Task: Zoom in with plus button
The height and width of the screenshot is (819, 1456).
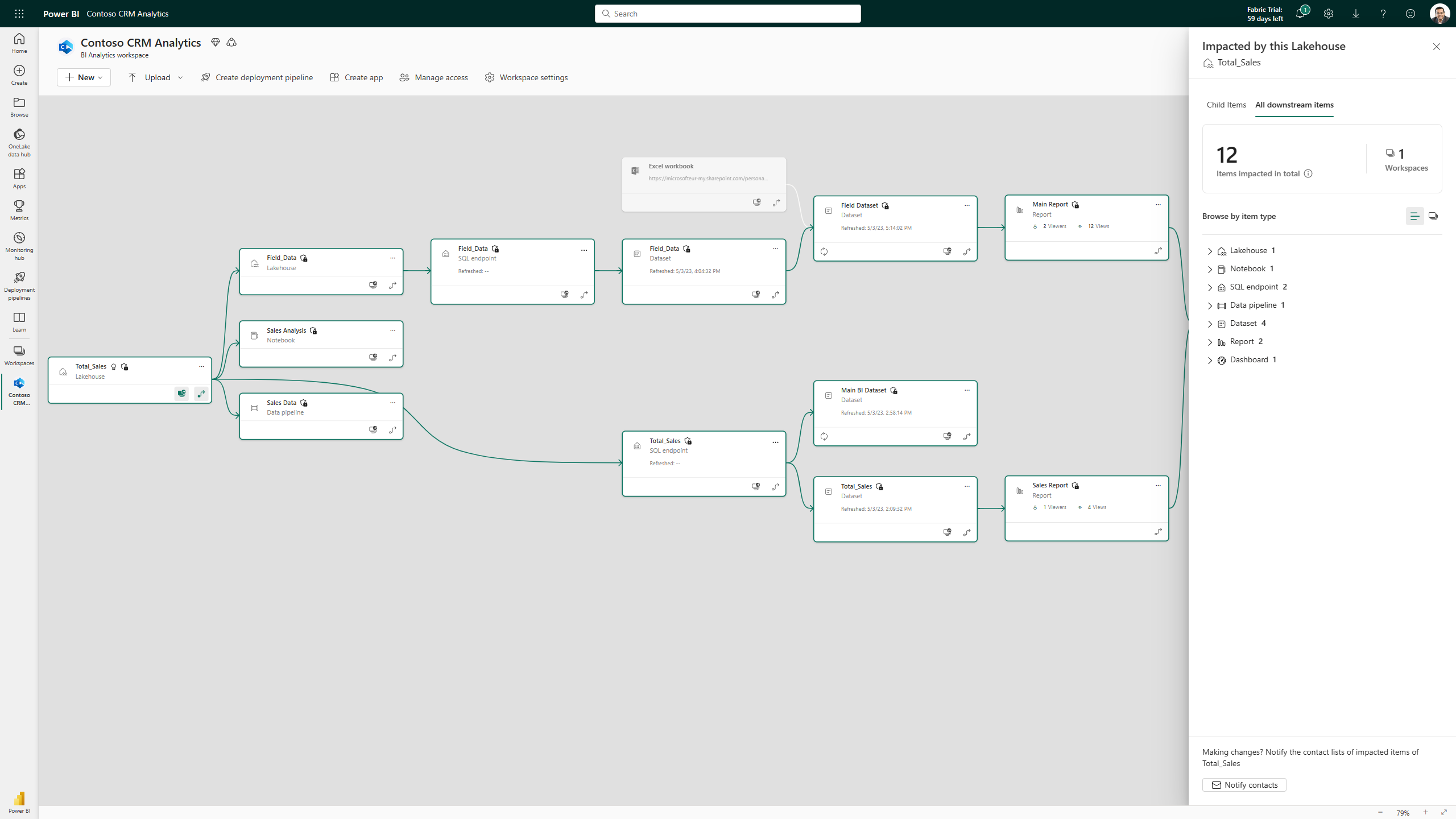Action: 1425,812
